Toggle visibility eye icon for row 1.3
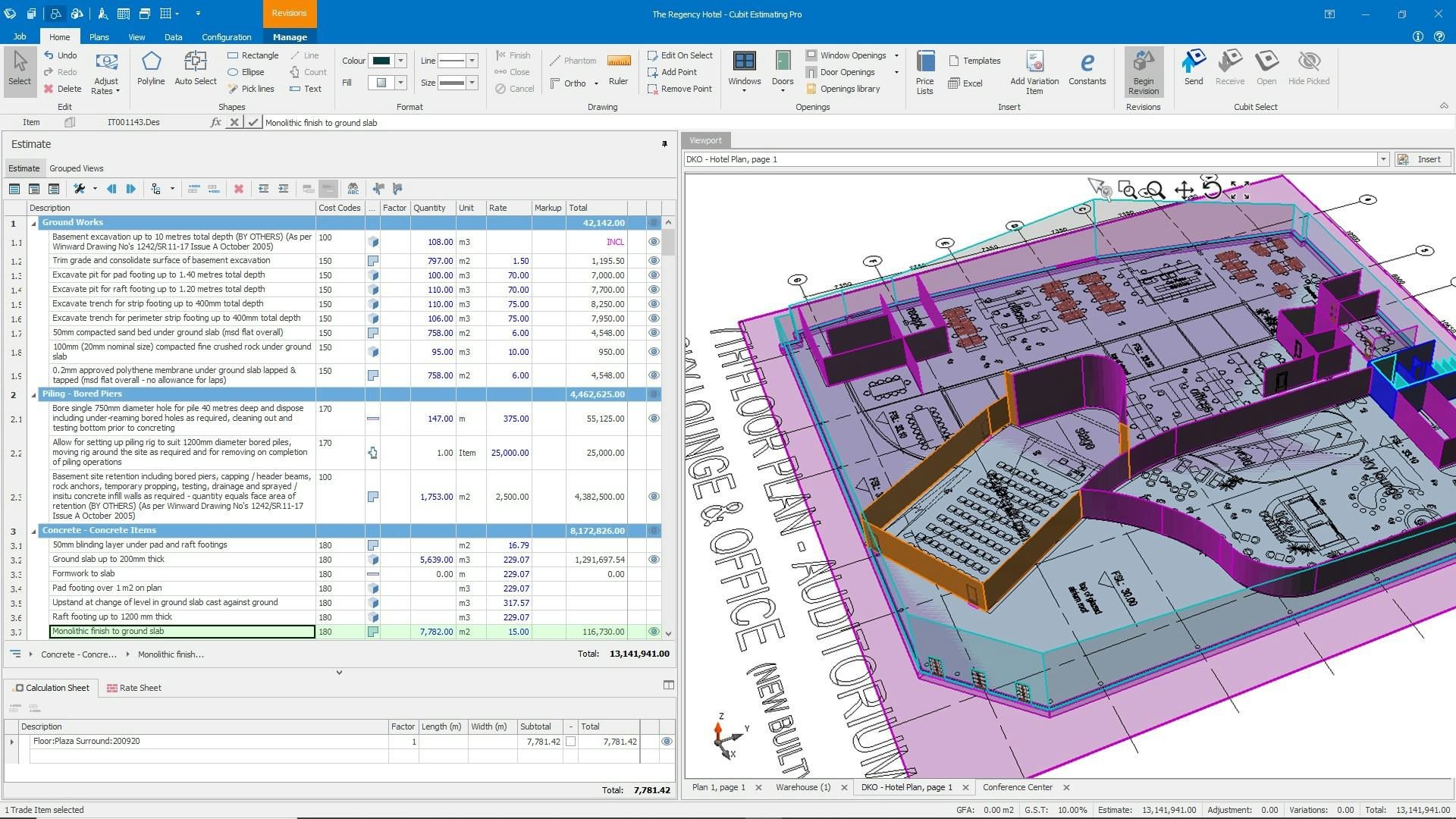 click(654, 275)
